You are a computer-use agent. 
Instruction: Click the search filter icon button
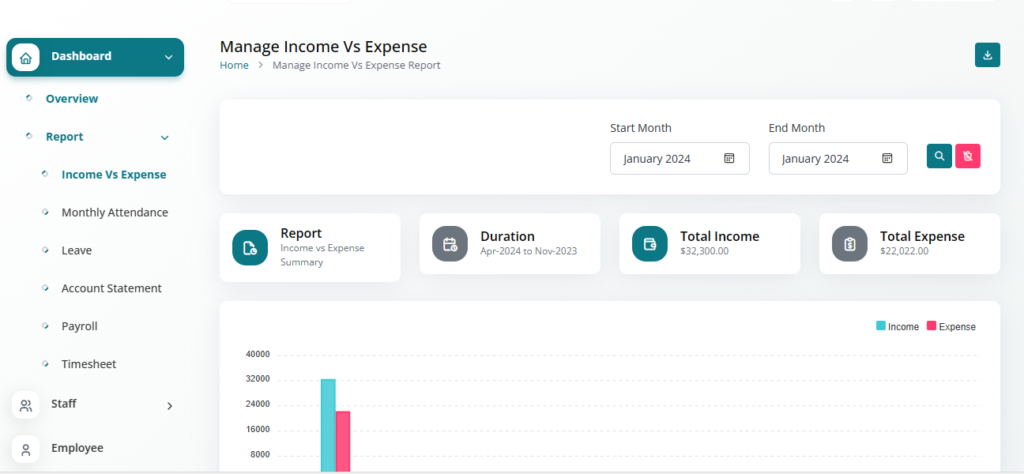[939, 156]
